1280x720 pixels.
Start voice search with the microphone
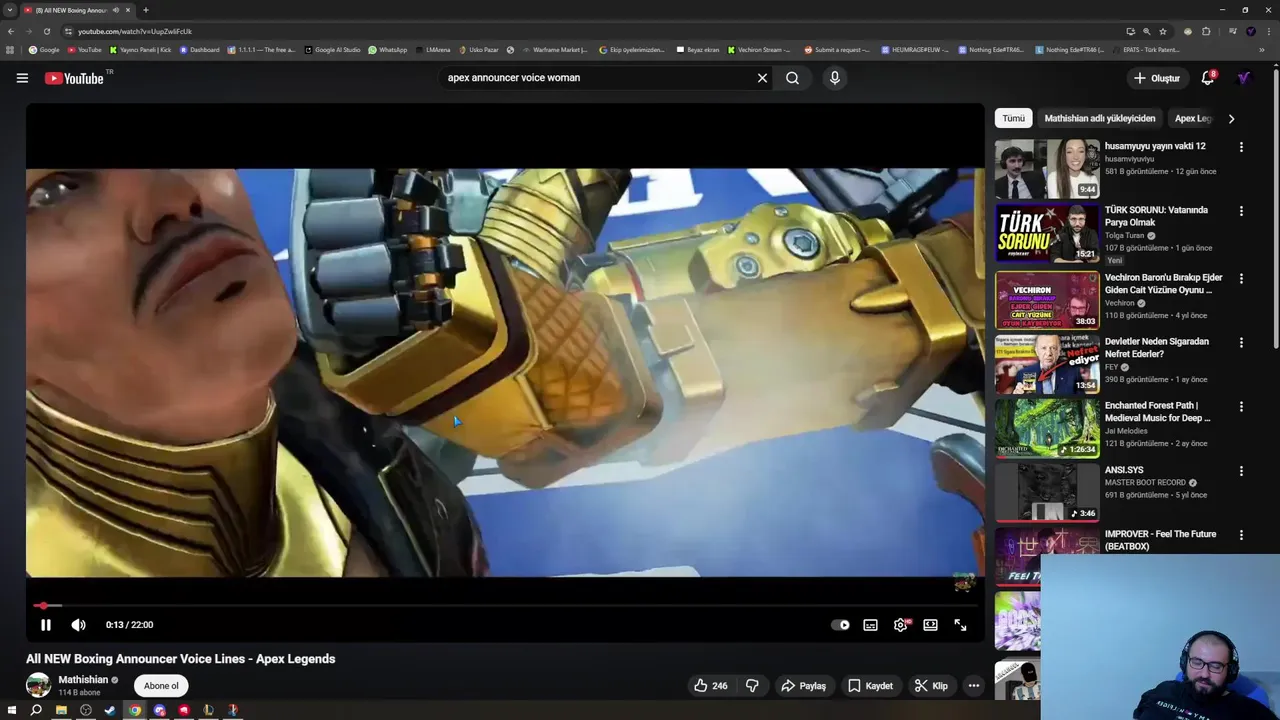[835, 78]
